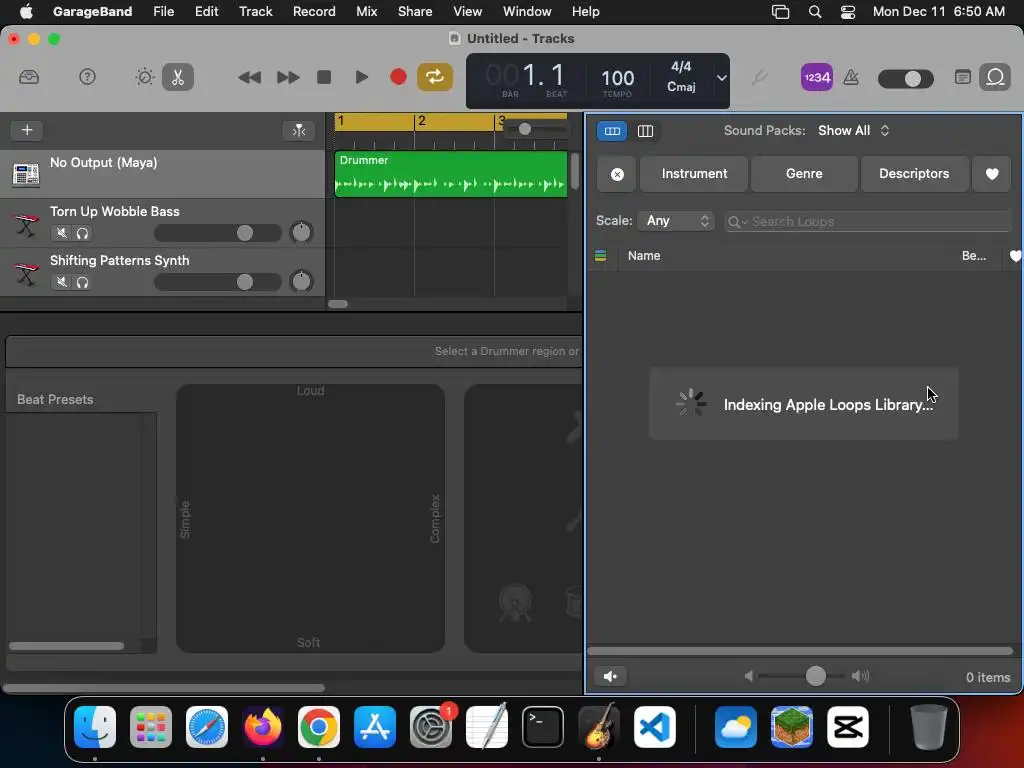
Task: Click the Descriptors filter button
Action: (x=914, y=174)
